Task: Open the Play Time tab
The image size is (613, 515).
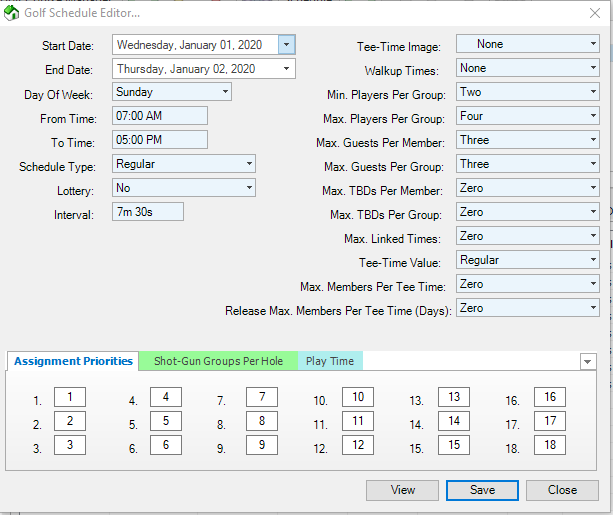Action: click(331, 361)
